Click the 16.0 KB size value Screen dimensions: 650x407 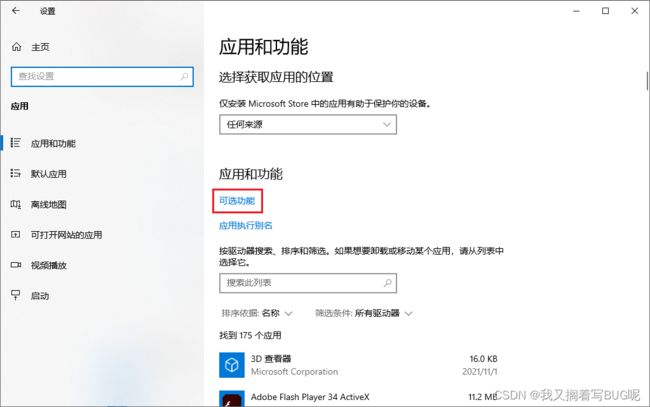point(483,359)
